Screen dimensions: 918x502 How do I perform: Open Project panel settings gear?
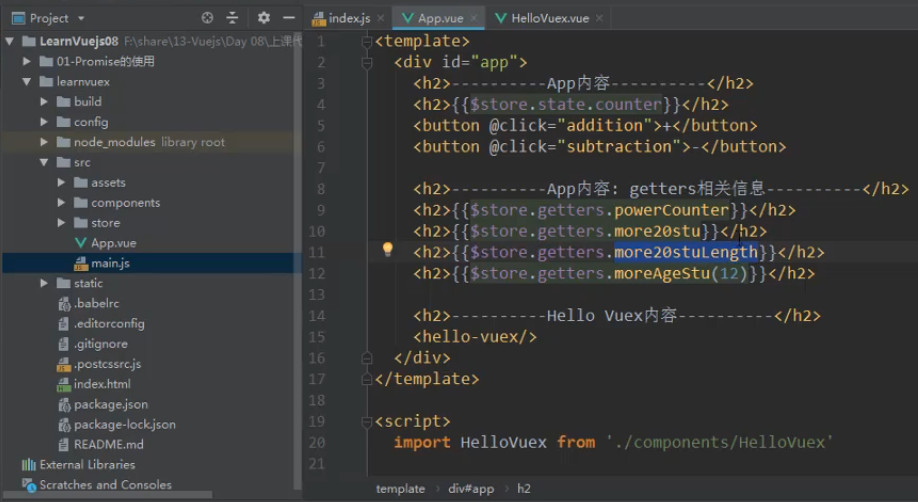pos(264,18)
